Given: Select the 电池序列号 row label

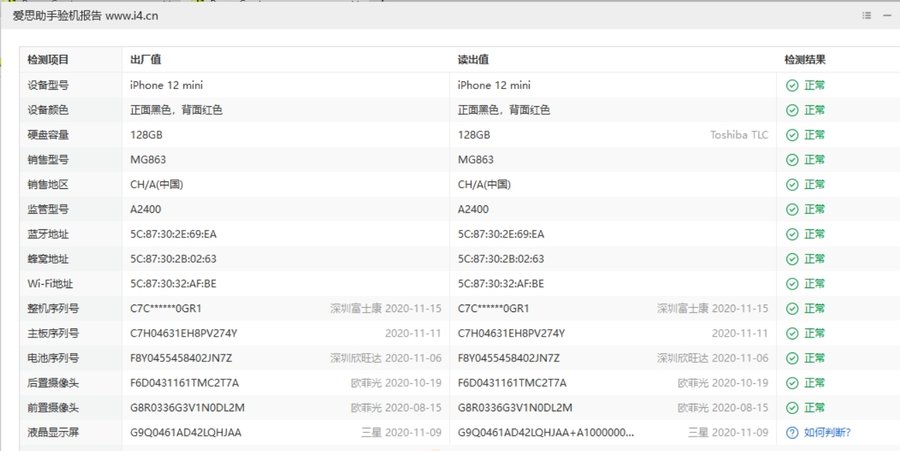Looking at the screenshot, I should [53, 358].
